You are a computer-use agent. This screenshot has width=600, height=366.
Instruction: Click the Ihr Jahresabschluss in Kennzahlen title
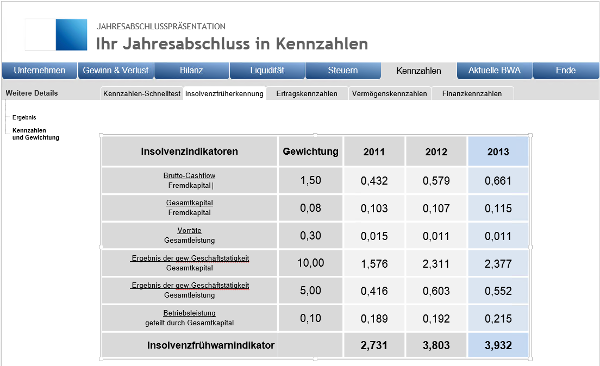(232, 44)
